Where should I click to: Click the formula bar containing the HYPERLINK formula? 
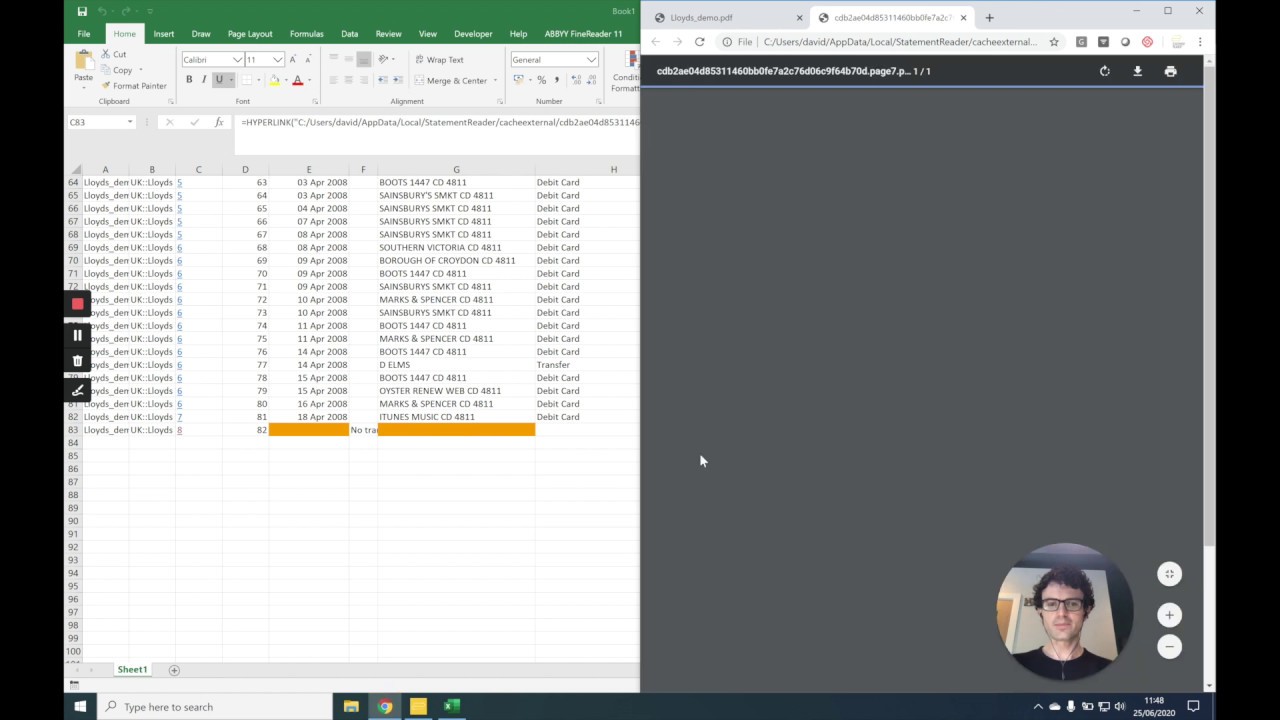(438, 122)
